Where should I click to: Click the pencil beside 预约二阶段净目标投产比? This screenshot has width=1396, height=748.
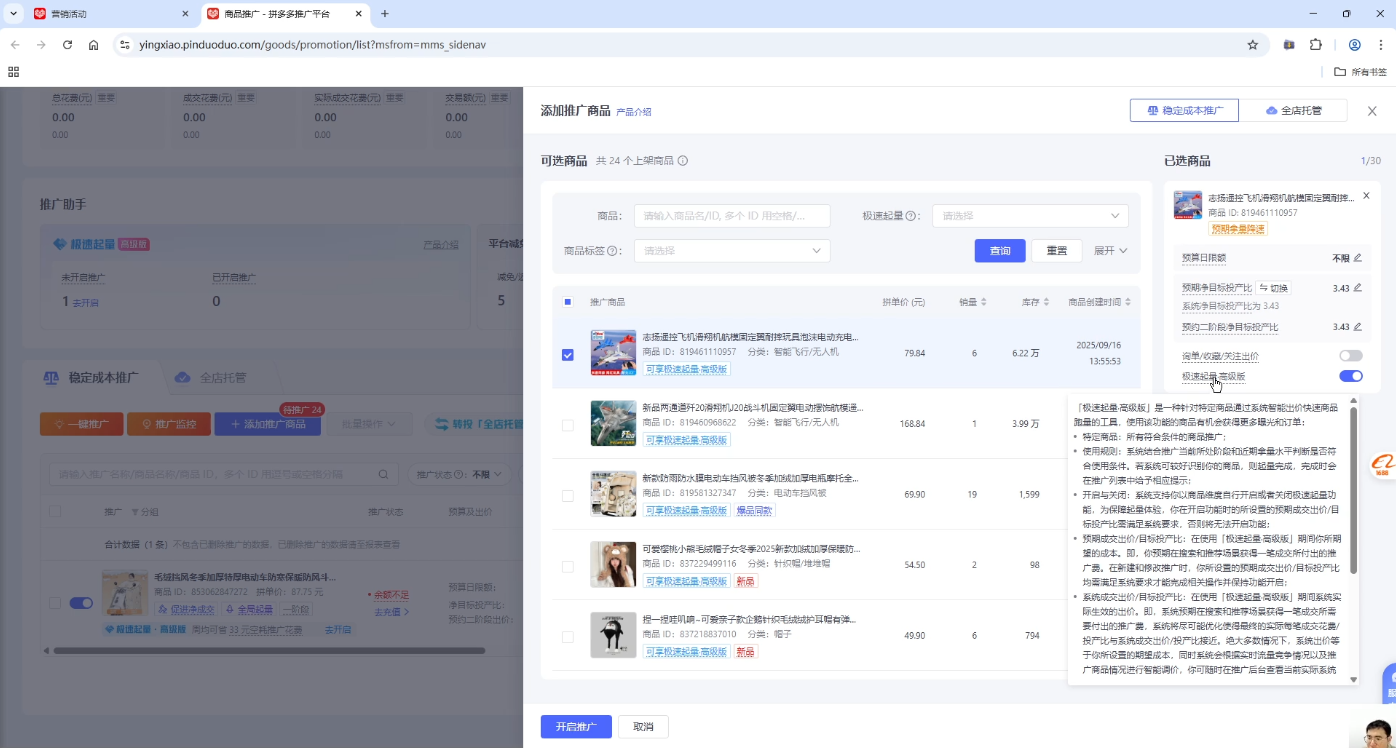click(1359, 327)
